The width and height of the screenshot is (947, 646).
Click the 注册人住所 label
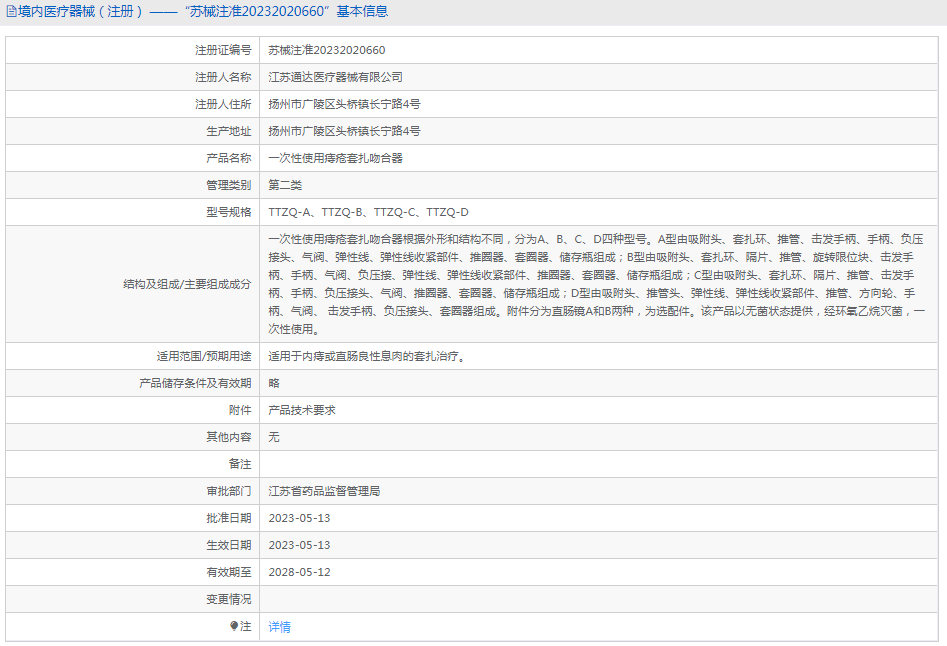pos(223,104)
